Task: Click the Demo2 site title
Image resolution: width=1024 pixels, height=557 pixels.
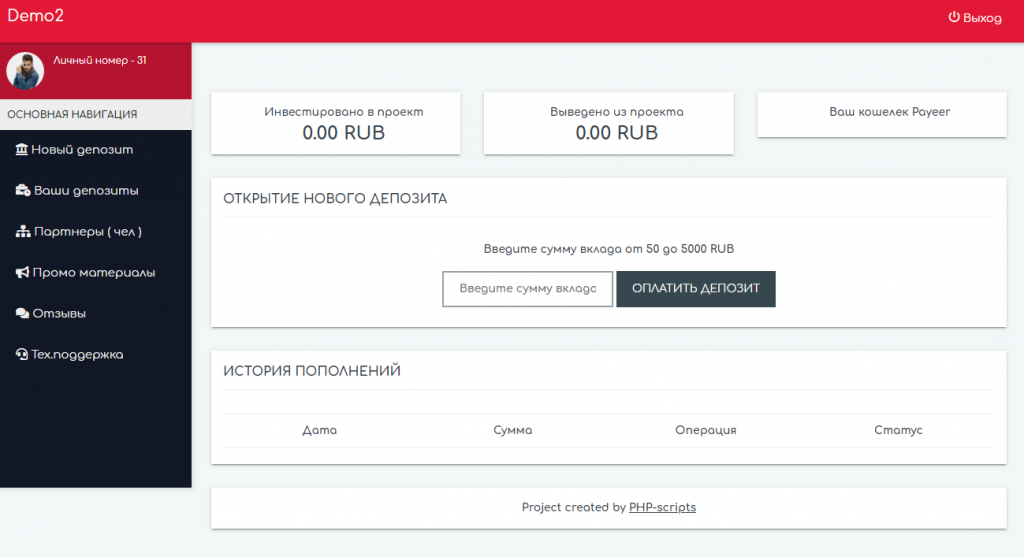Action: [x=35, y=16]
